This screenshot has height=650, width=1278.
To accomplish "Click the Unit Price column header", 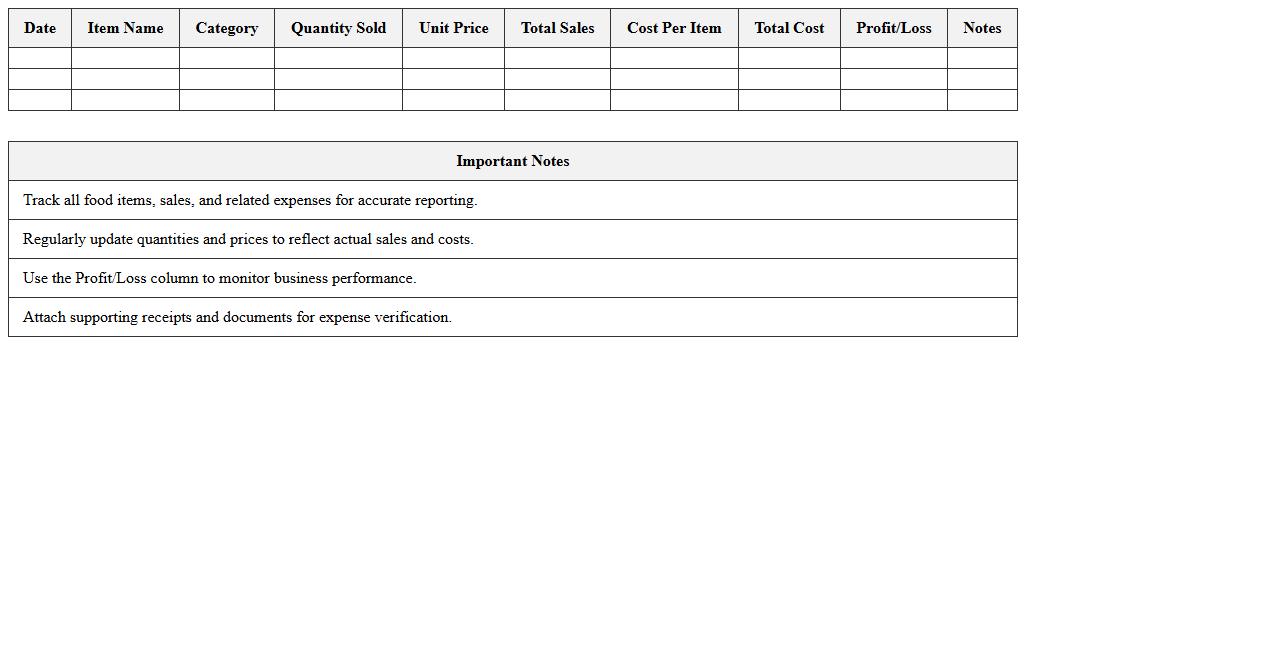I will point(453,28).
